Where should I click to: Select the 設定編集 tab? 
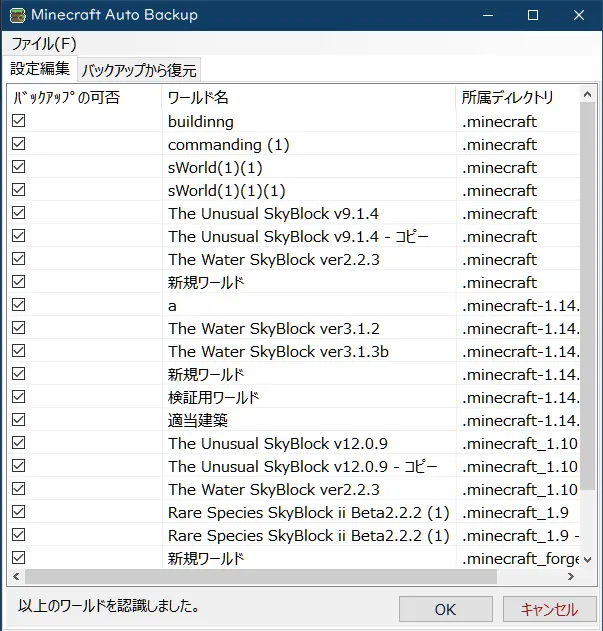click(40, 69)
